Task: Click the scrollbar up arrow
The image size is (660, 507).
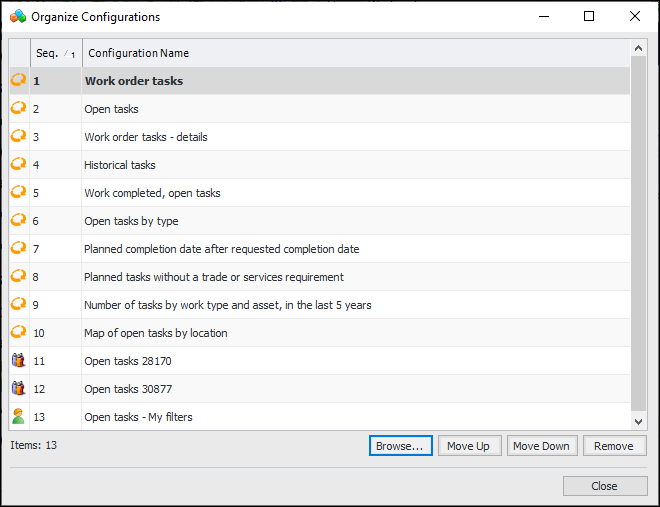Action: (x=638, y=47)
